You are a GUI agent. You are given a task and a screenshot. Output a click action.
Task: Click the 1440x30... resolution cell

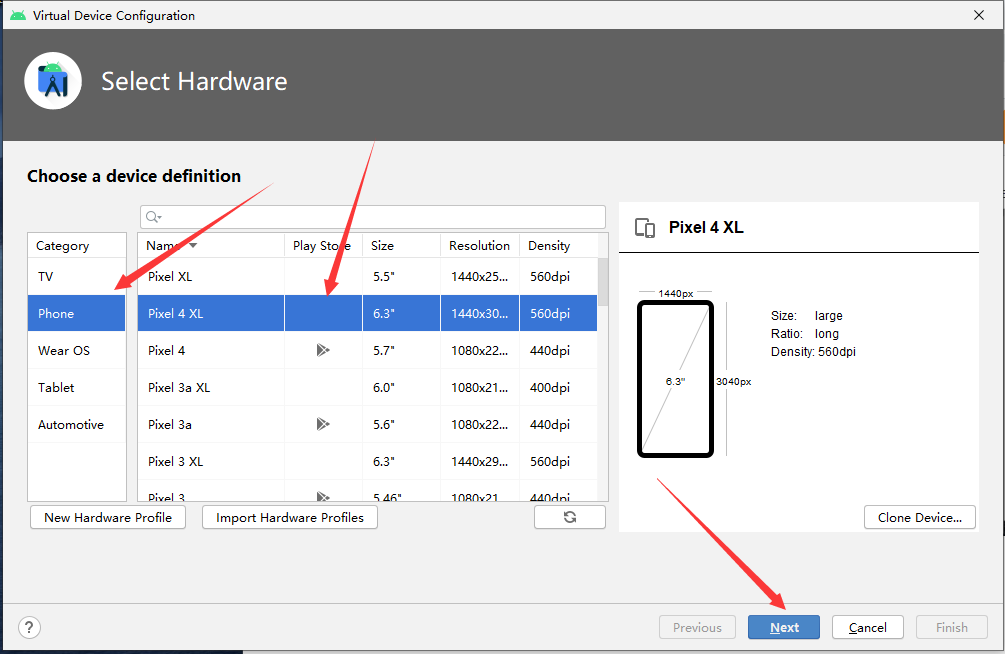[x=480, y=314]
